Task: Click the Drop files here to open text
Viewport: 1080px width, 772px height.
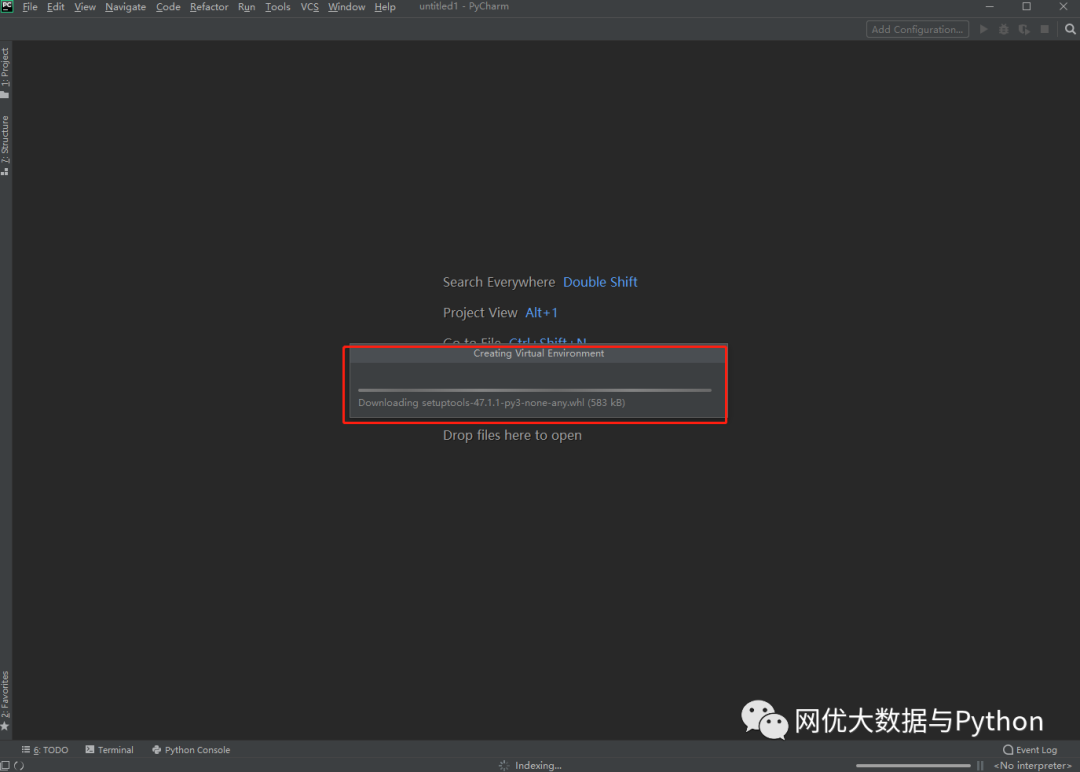Action: 512,435
